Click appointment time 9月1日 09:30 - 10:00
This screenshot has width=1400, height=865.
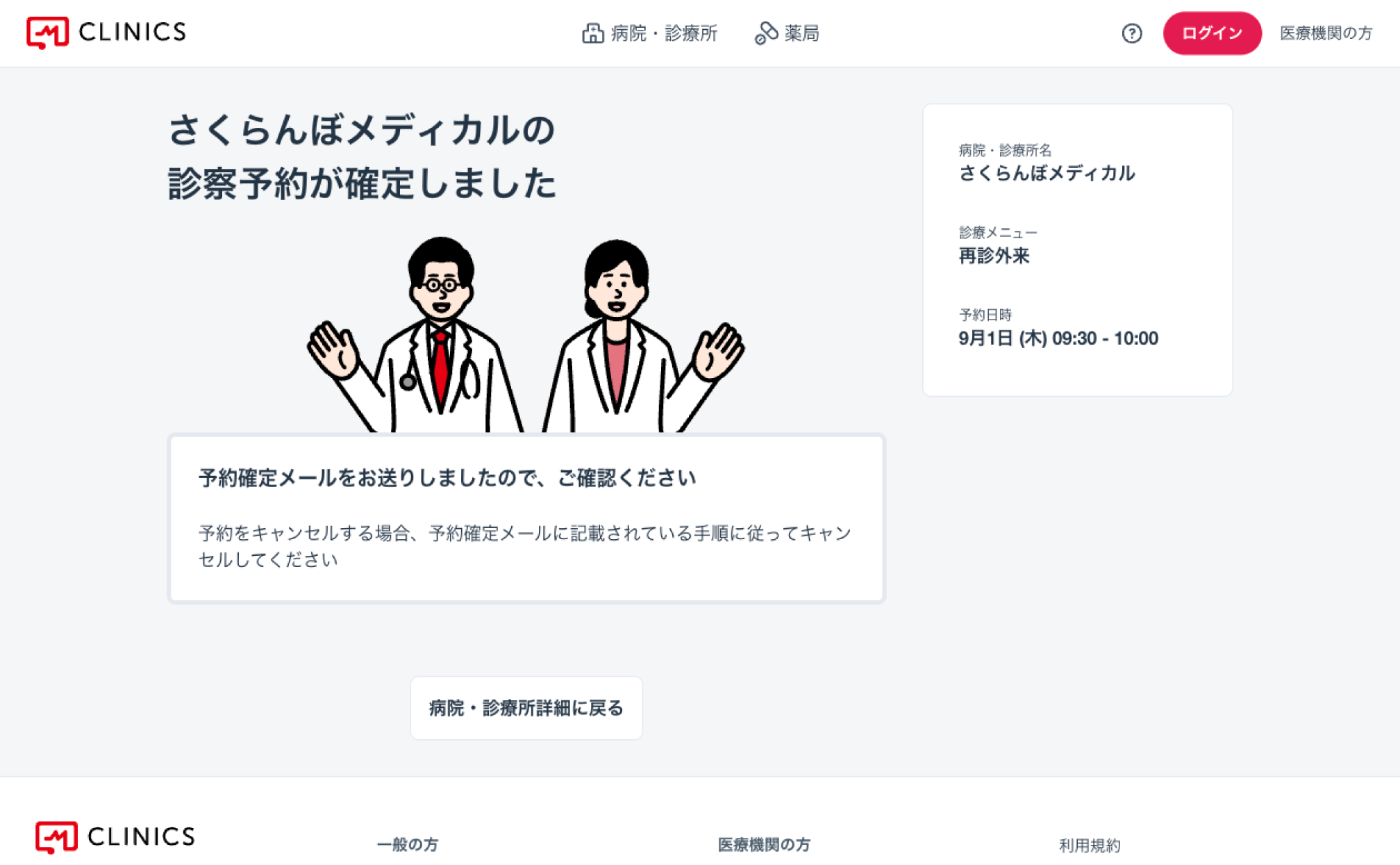tap(1058, 338)
